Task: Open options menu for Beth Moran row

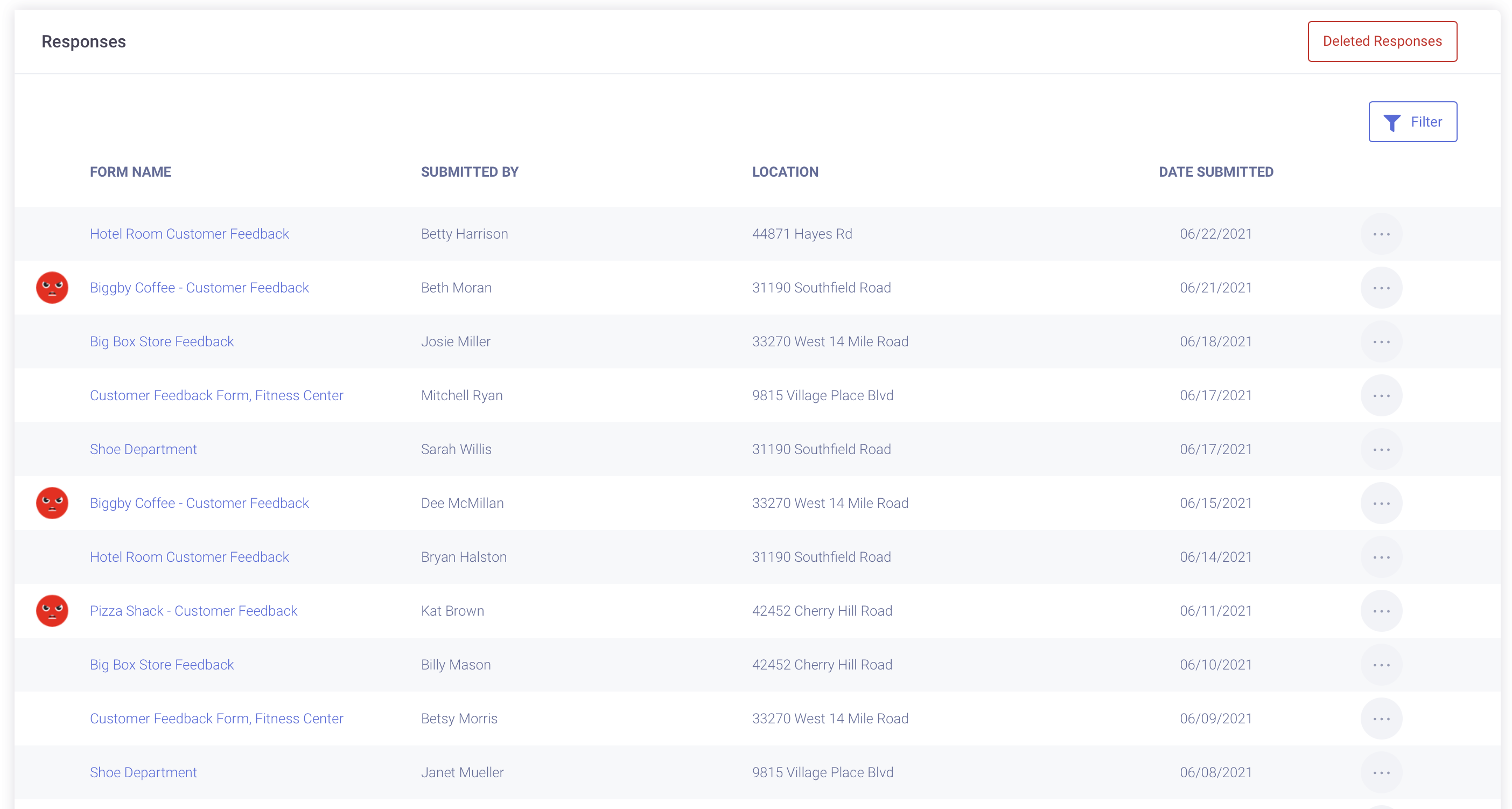Action: 1381,288
